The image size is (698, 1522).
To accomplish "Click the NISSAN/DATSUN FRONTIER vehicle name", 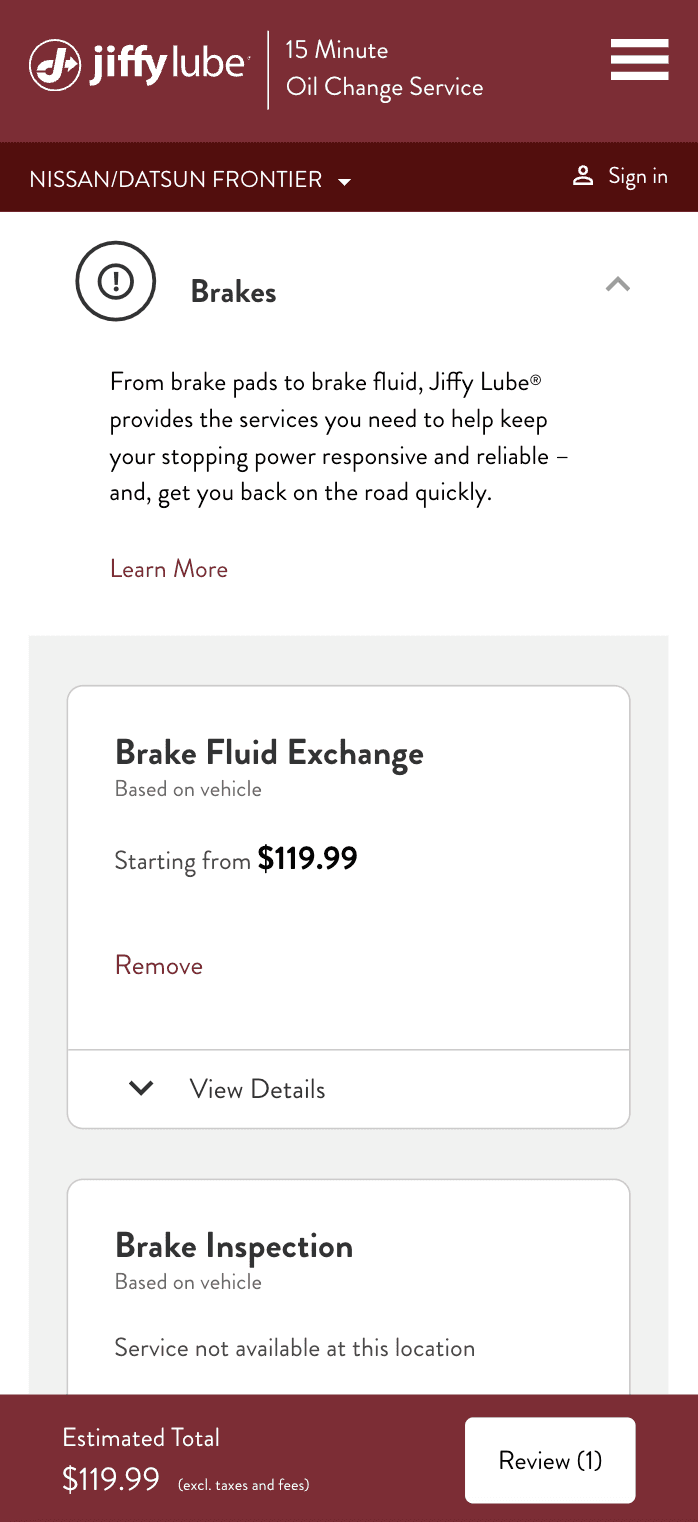I will pyautogui.click(x=176, y=180).
